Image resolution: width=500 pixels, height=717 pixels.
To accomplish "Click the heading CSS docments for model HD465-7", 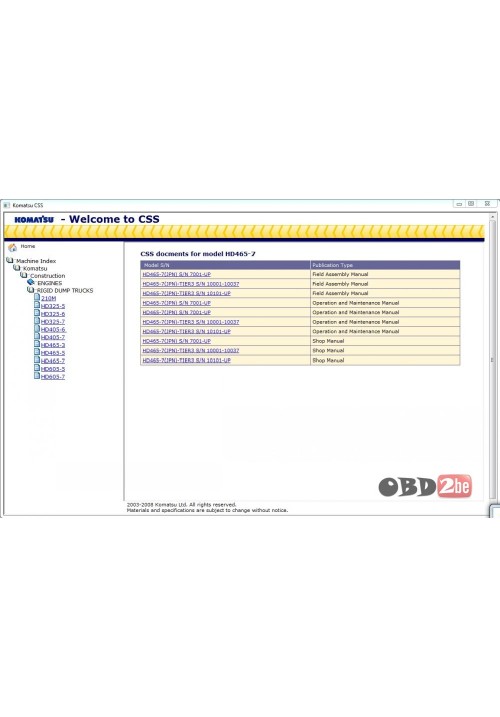I will (x=198, y=254).
